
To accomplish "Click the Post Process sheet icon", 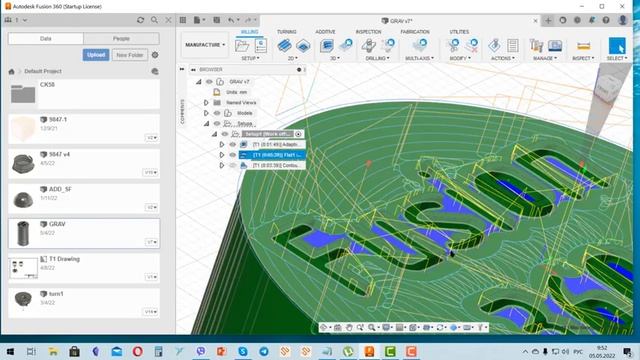I will 513,45.
